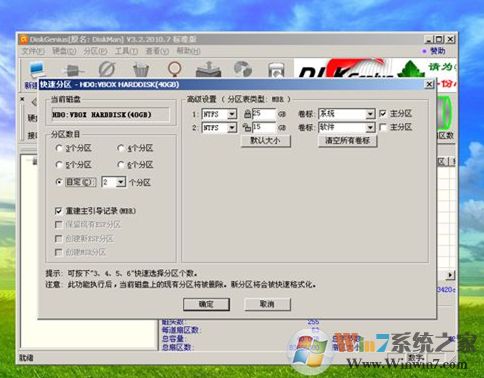Click the DiskGenius title bar app icon

click(x=24, y=40)
